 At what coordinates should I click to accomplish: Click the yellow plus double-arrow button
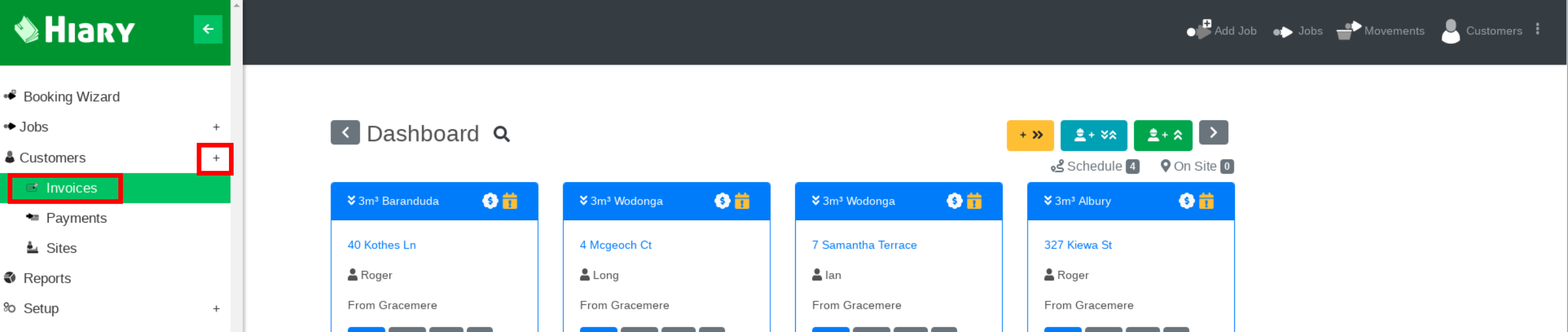pos(1030,135)
